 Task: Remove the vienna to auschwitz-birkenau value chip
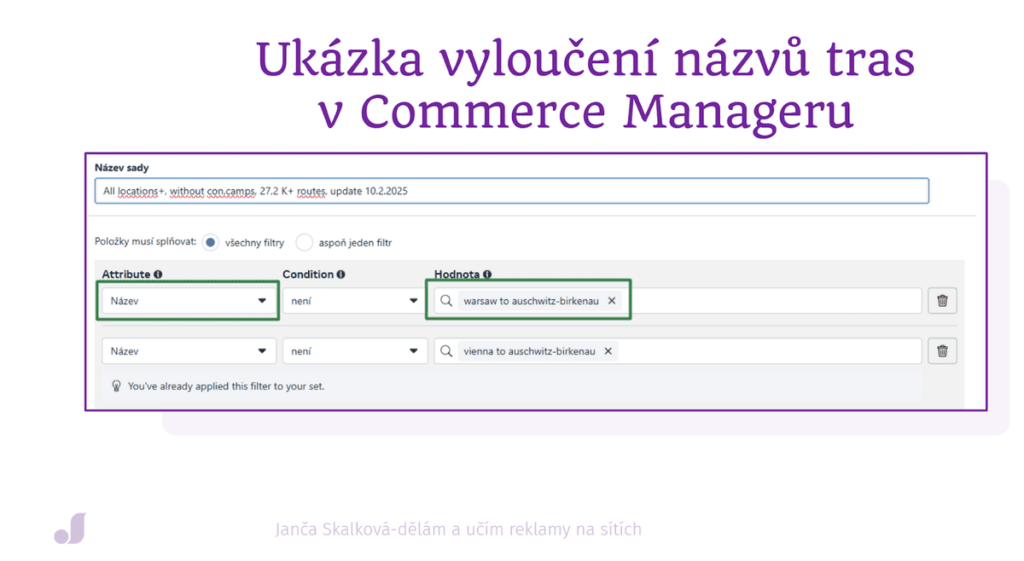point(608,351)
